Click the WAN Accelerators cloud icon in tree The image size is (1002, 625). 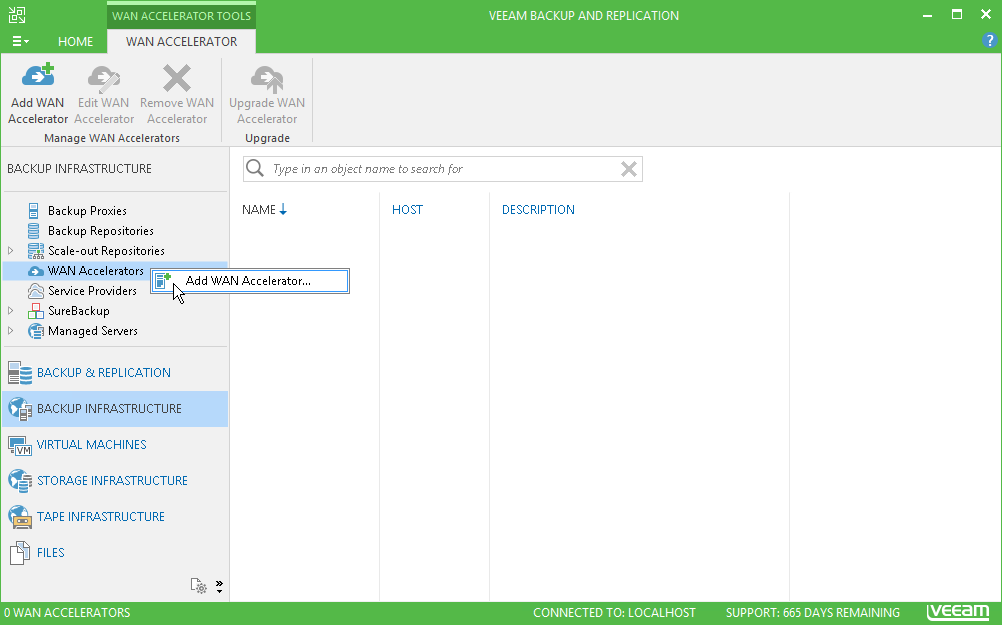[x=36, y=271]
